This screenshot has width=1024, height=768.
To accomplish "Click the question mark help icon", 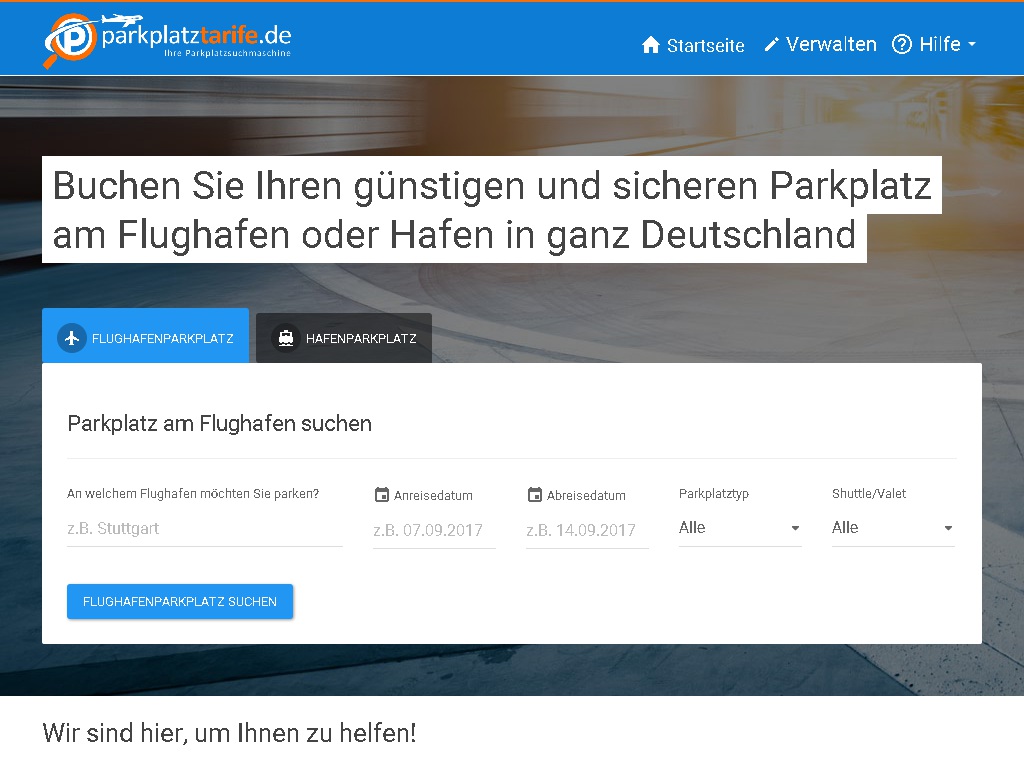I will pyautogui.click(x=902, y=45).
